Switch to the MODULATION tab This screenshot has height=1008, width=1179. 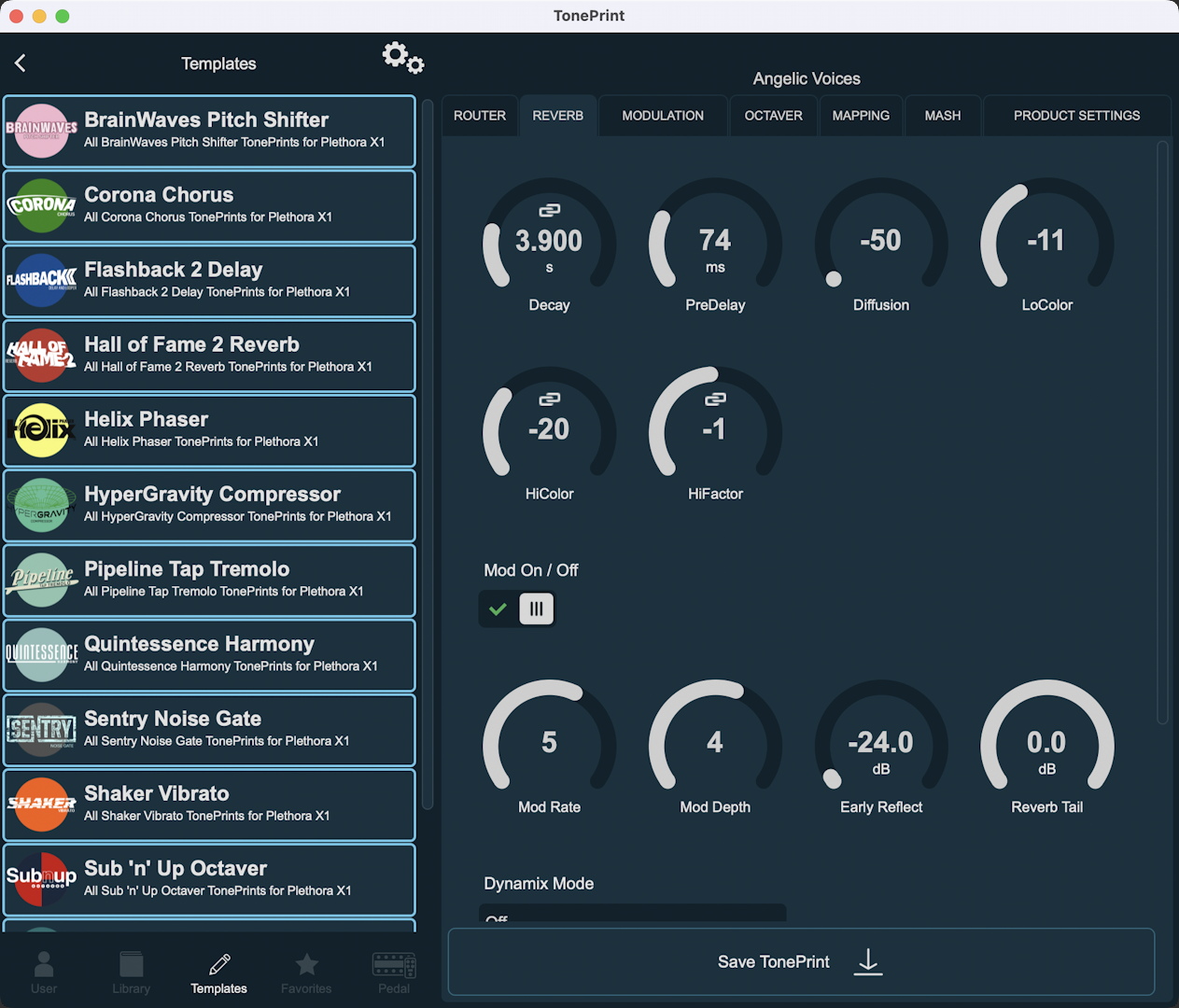663,116
